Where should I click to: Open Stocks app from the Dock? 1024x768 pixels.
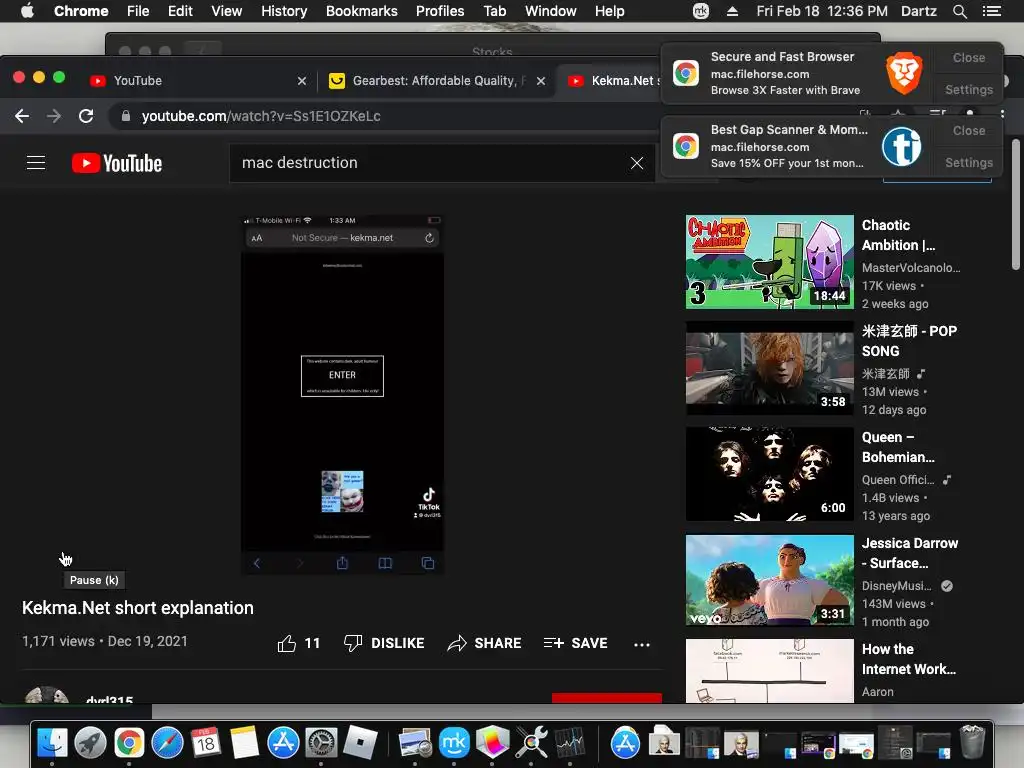[x=569, y=743]
